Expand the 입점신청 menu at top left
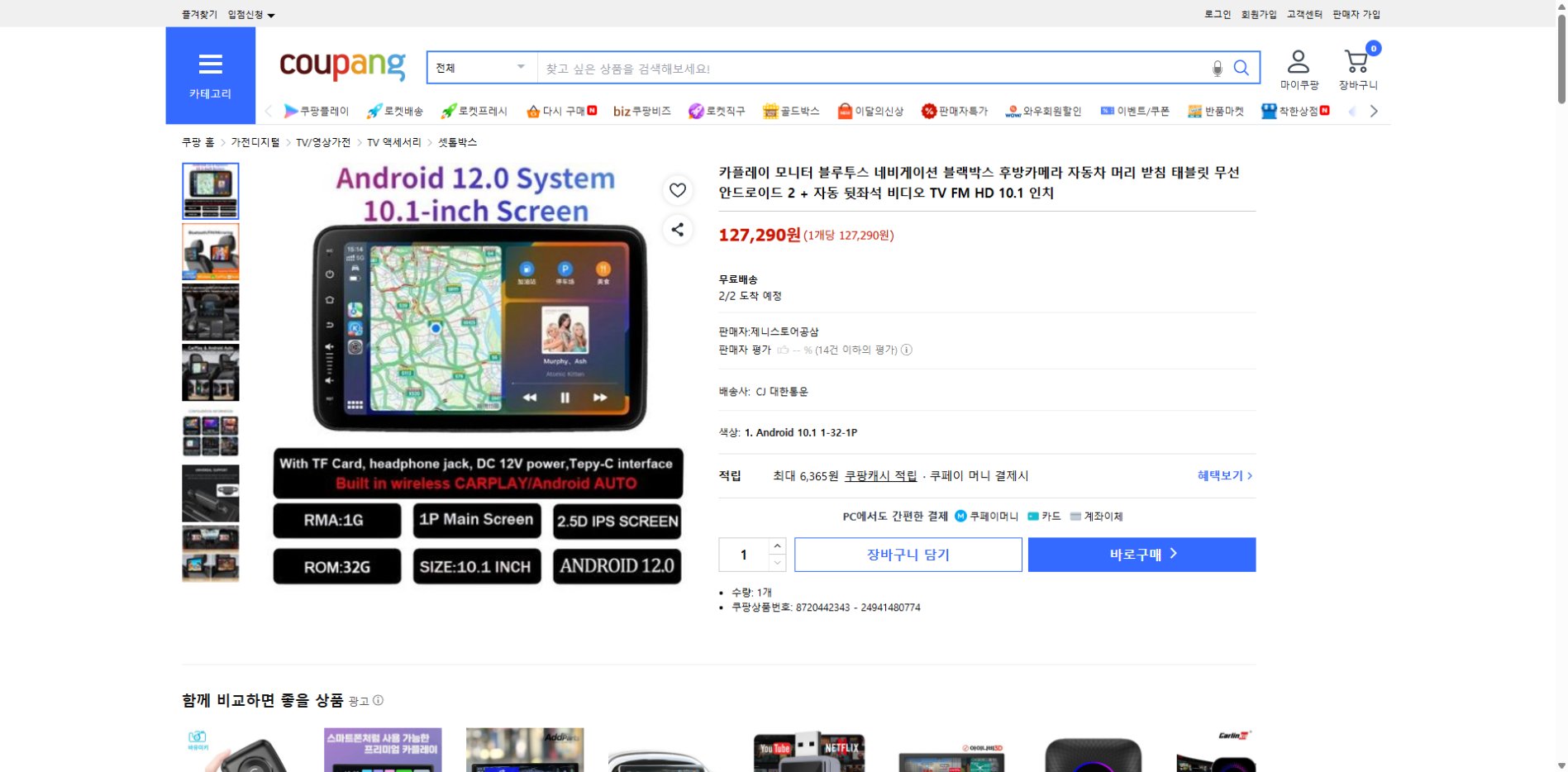The width and height of the screenshot is (1568, 772). click(x=245, y=14)
